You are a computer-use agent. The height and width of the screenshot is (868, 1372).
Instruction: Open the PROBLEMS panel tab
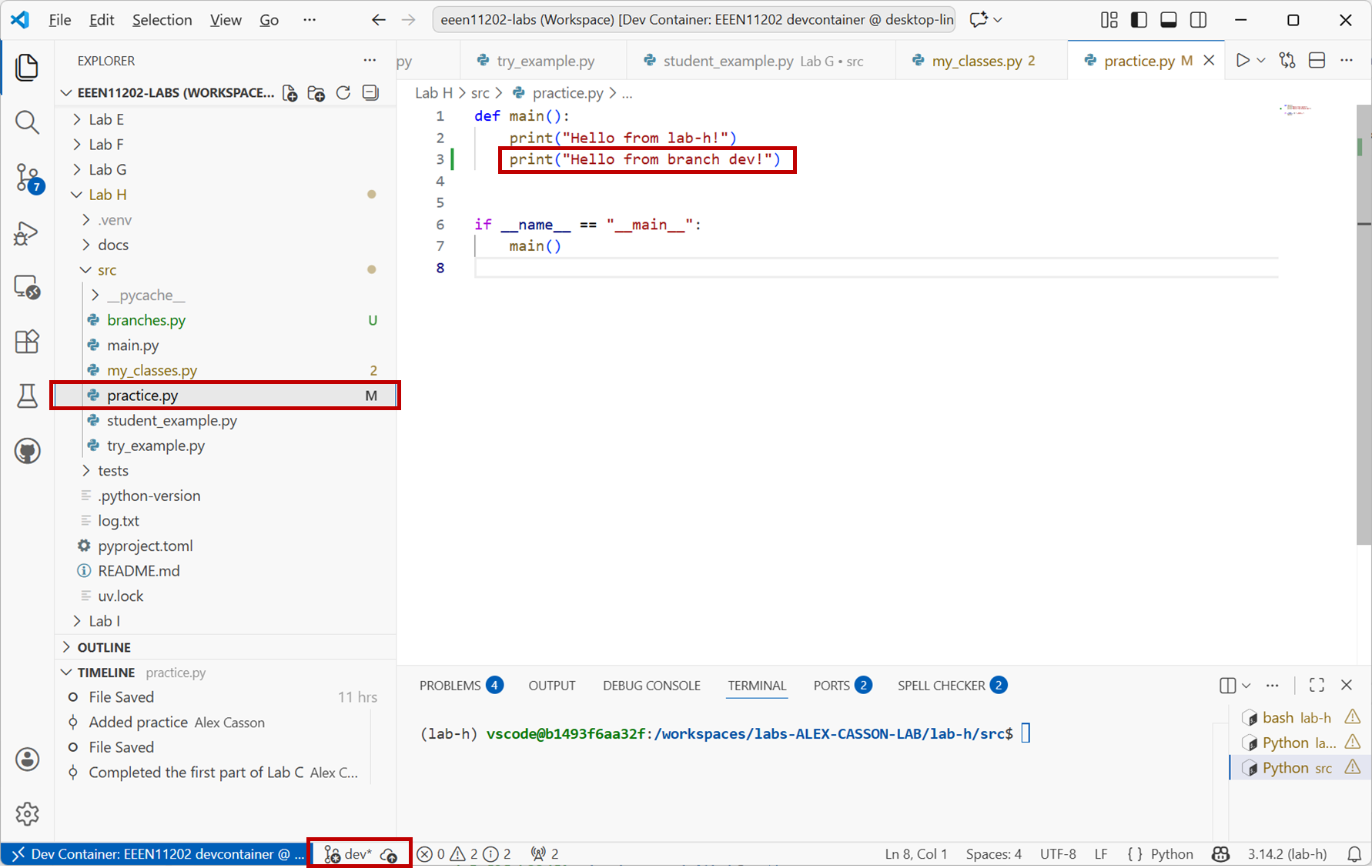tap(450, 685)
